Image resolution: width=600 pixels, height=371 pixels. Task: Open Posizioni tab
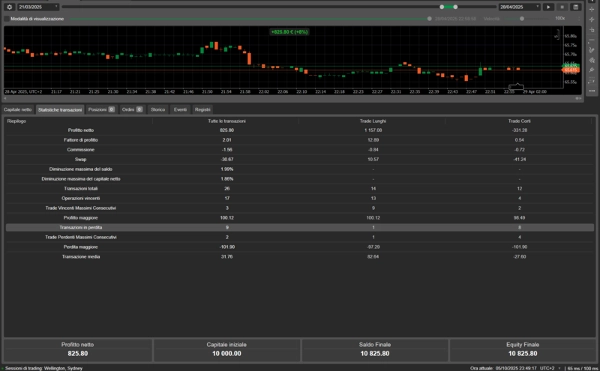pos(101,109)
